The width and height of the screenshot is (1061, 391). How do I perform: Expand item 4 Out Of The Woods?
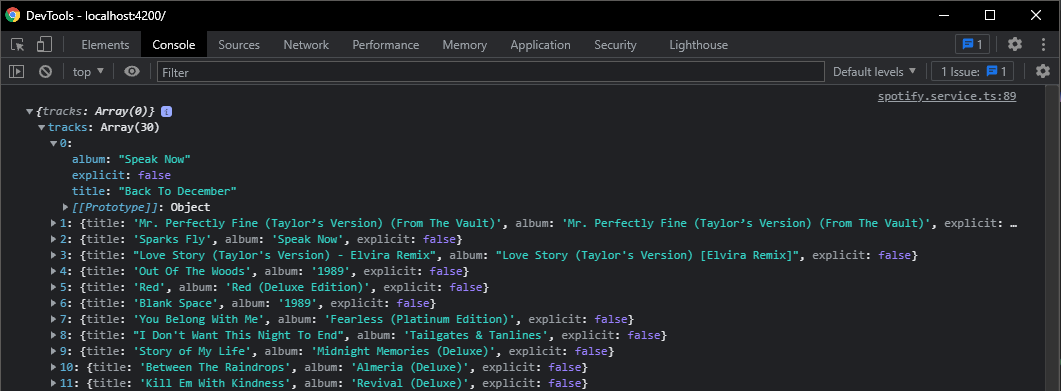[x=53, y=271]
